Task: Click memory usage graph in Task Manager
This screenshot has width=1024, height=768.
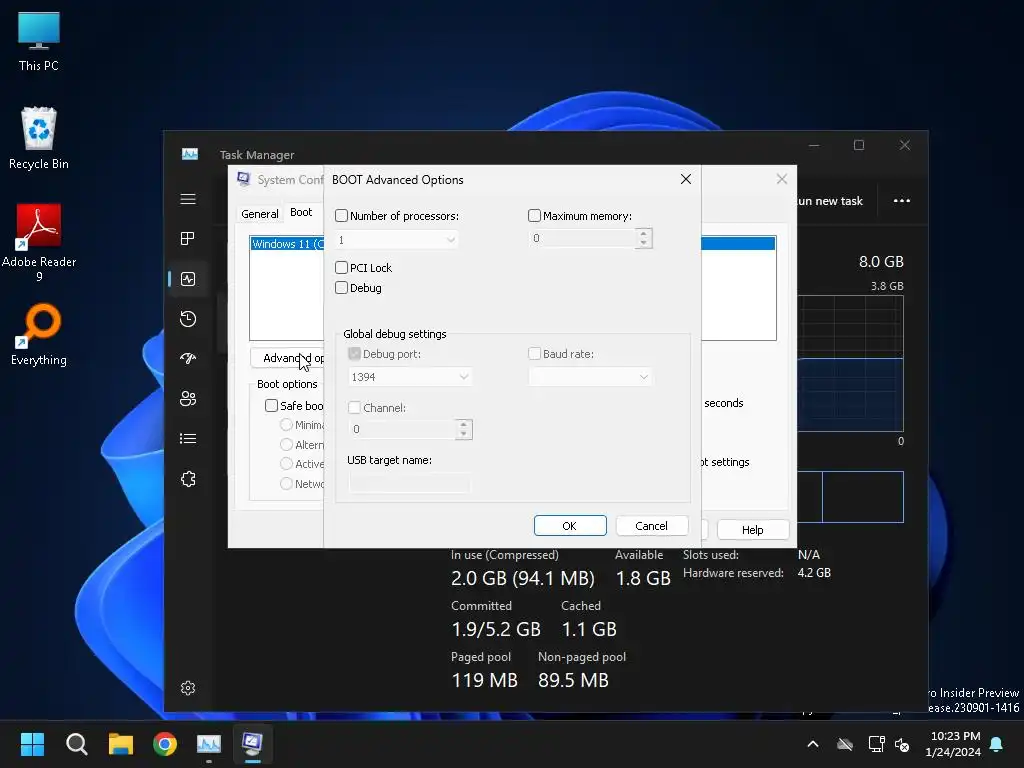Action: pos(850,364)
